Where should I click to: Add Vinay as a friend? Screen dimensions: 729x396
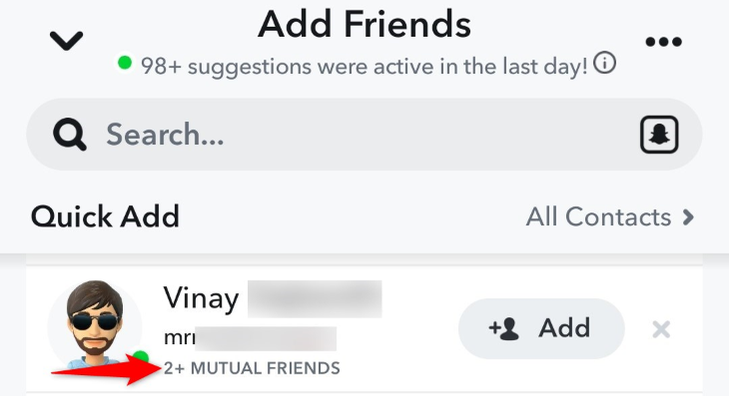pos(541,328)
